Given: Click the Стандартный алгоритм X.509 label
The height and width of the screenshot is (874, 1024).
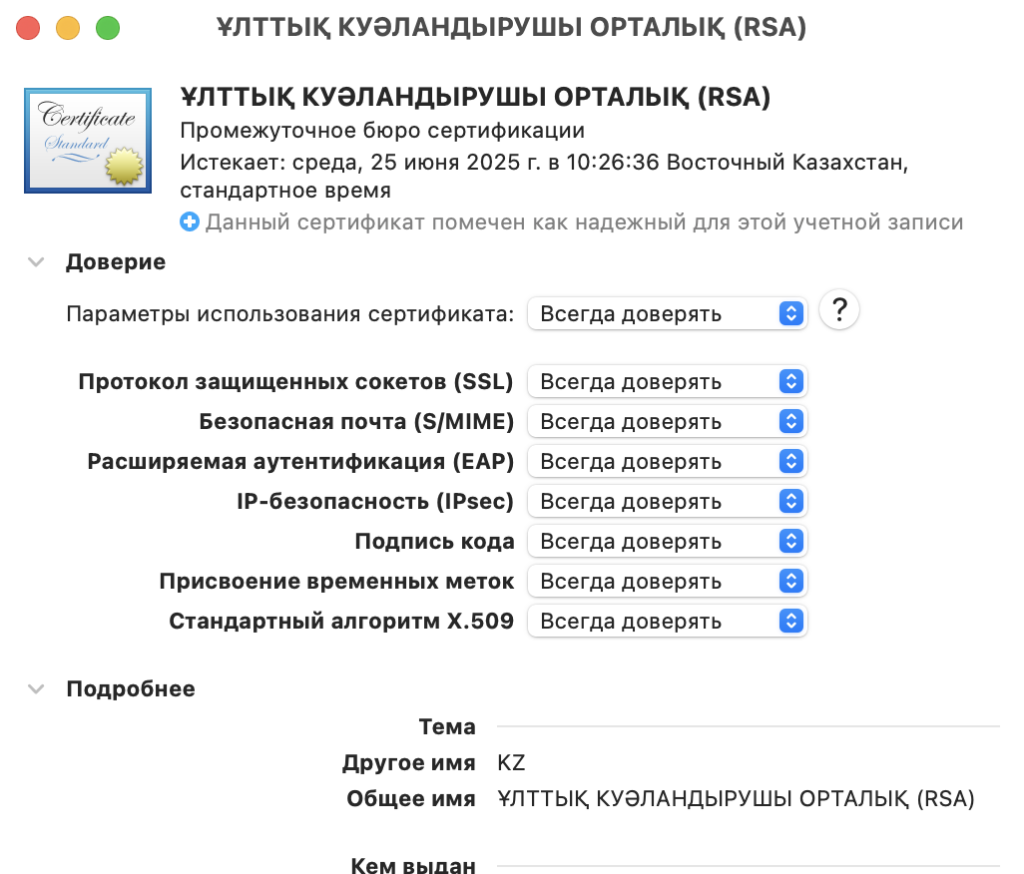Looking at the screenshot, I should point(342,621).
